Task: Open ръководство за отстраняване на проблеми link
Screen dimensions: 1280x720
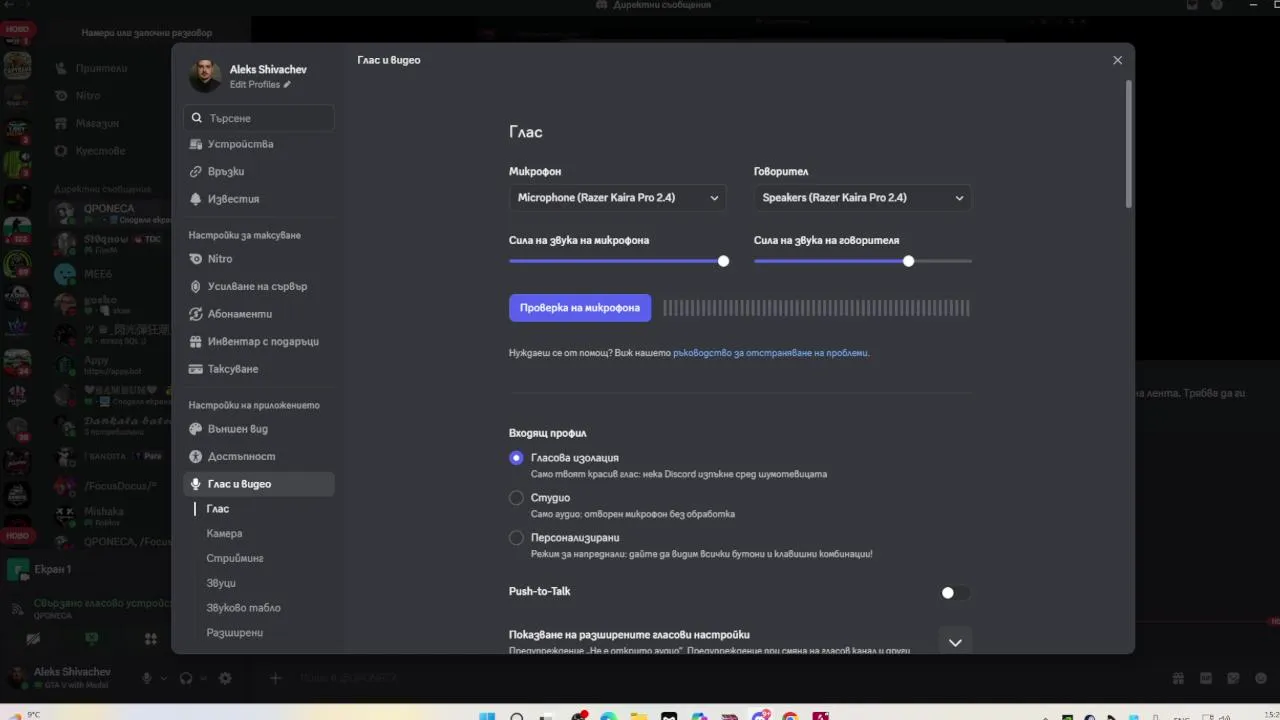Action: pos(770,353)
